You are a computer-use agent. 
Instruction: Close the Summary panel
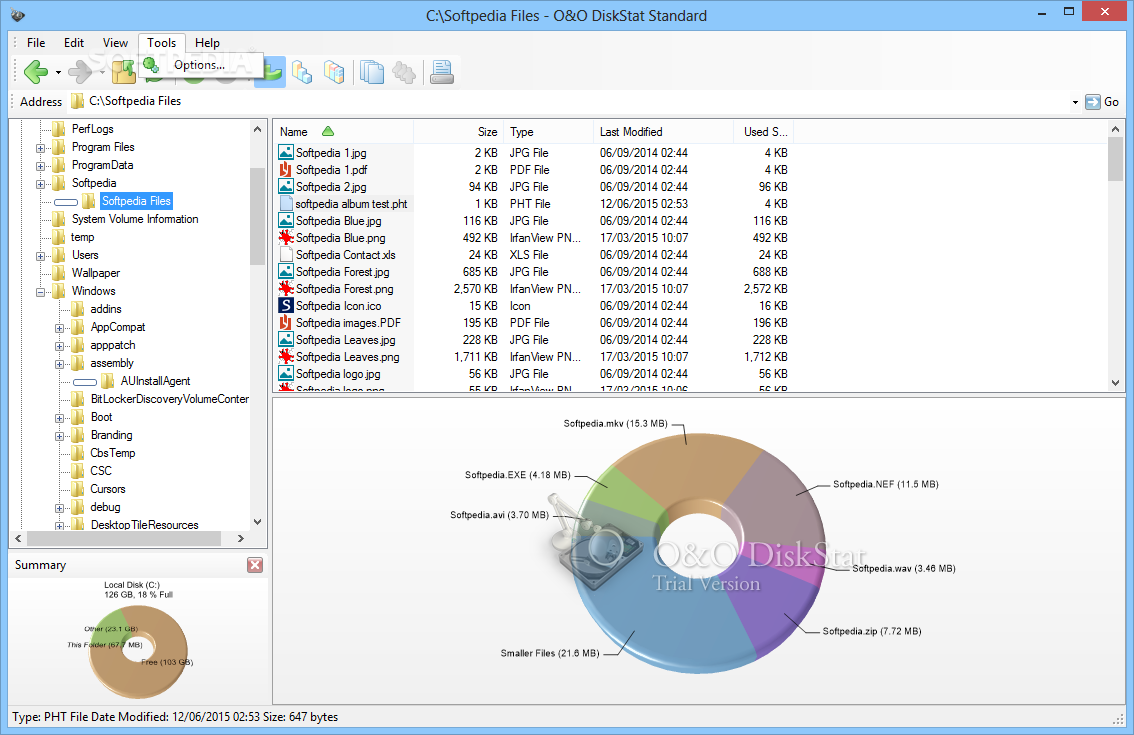255,565
